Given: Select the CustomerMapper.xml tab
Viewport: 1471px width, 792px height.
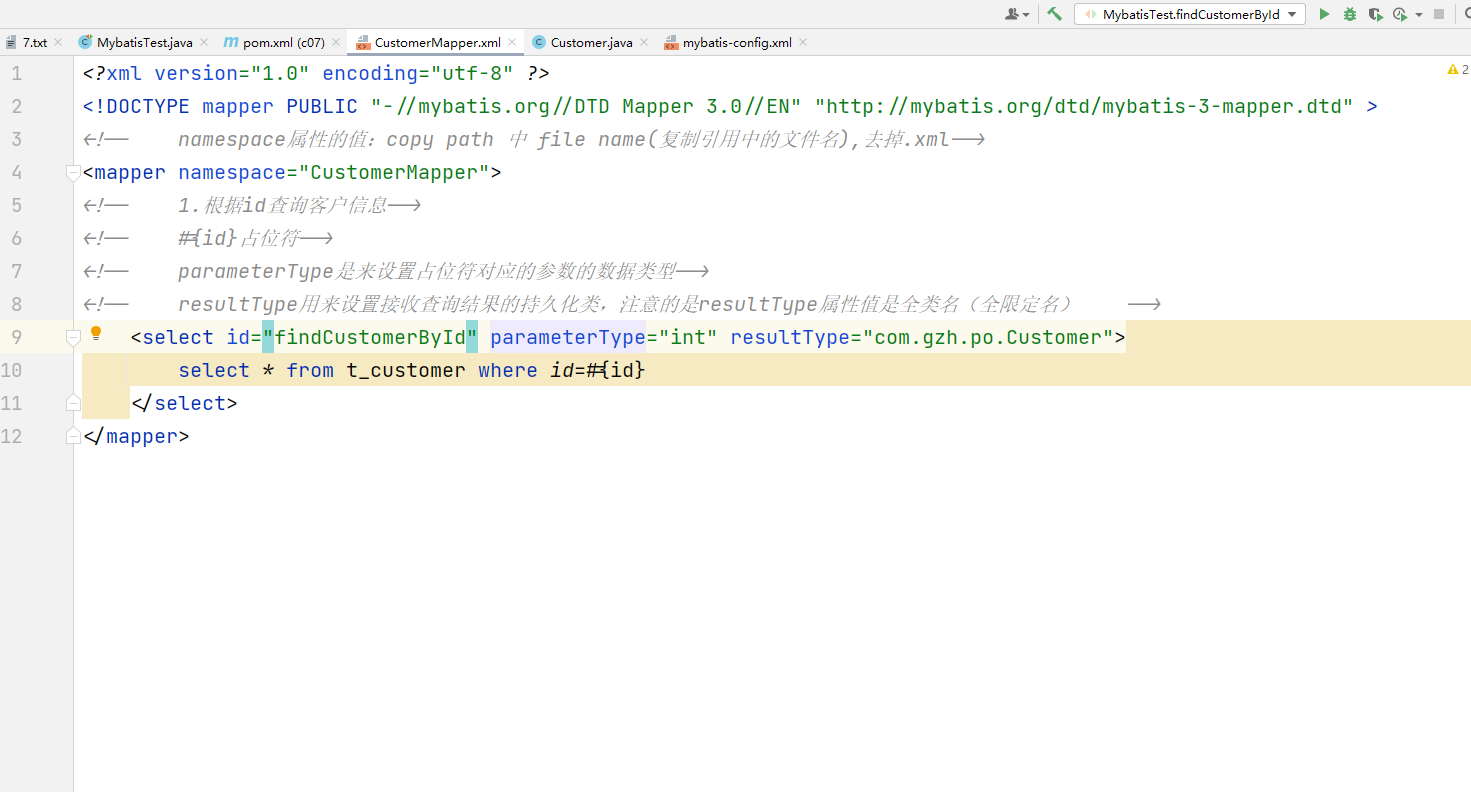Looking at the screenshot, I should pyautogui.click(x=437, y=42).
